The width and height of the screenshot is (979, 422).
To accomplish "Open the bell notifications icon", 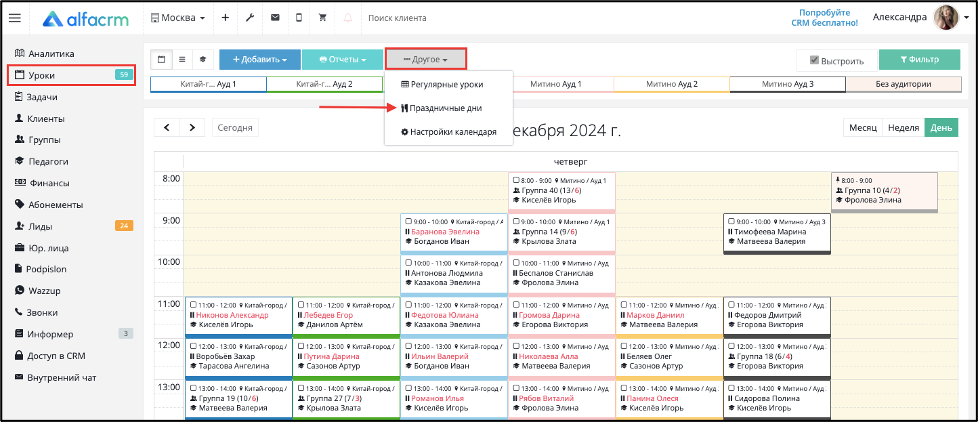I will (348, 18).
